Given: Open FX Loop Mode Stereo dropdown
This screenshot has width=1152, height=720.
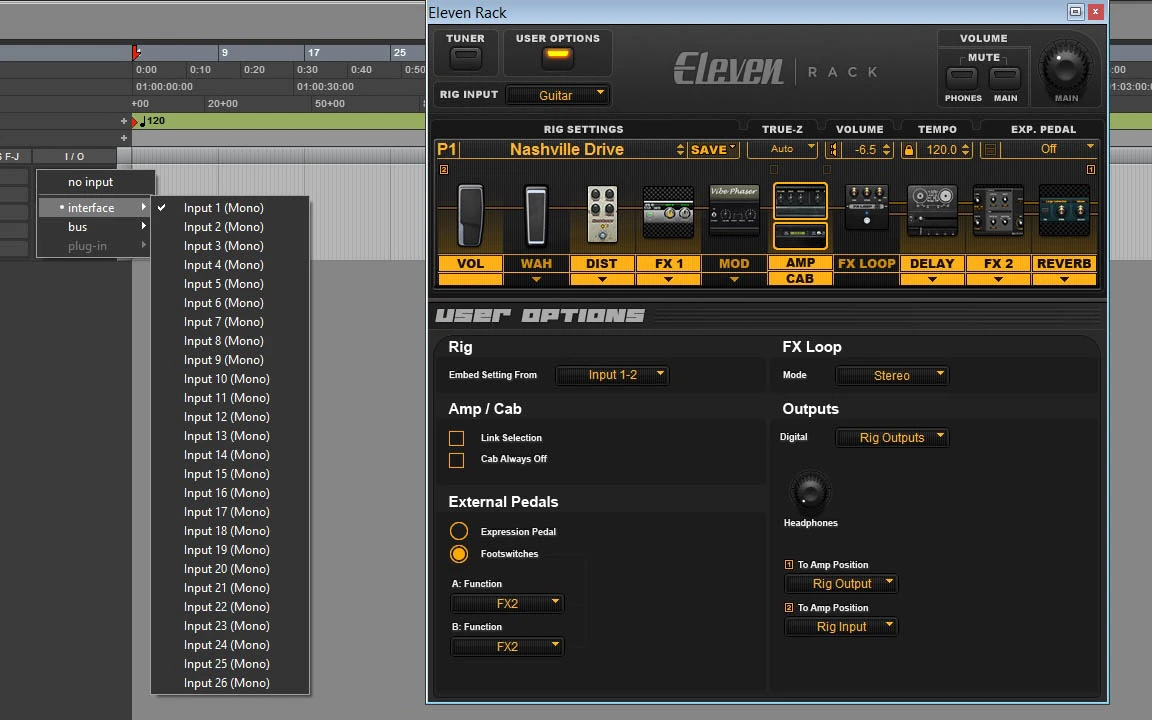Looking at the screenshot, I should pyautogui.click(x=892, y=375).
